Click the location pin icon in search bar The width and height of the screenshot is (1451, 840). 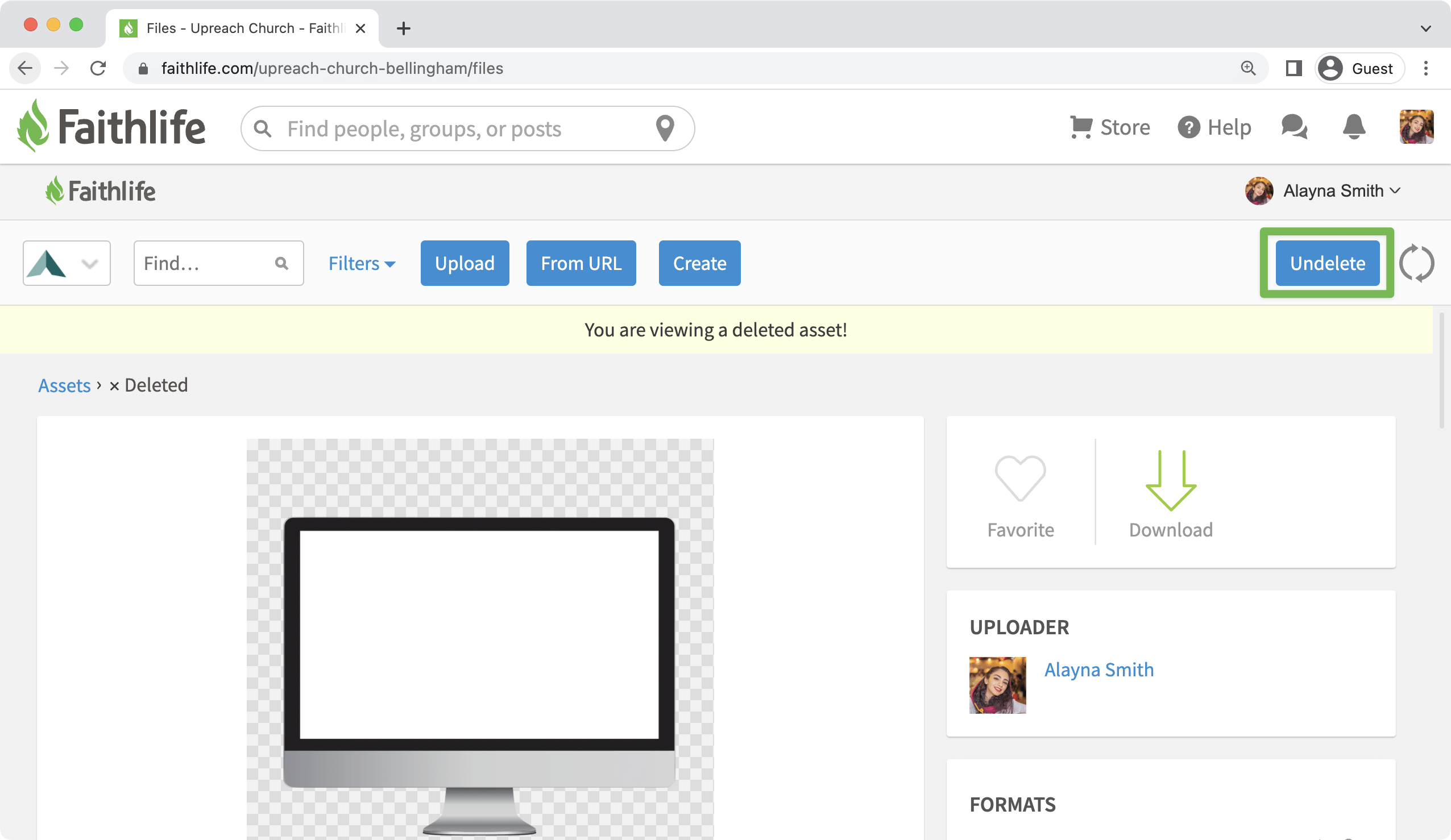[665, 128]
